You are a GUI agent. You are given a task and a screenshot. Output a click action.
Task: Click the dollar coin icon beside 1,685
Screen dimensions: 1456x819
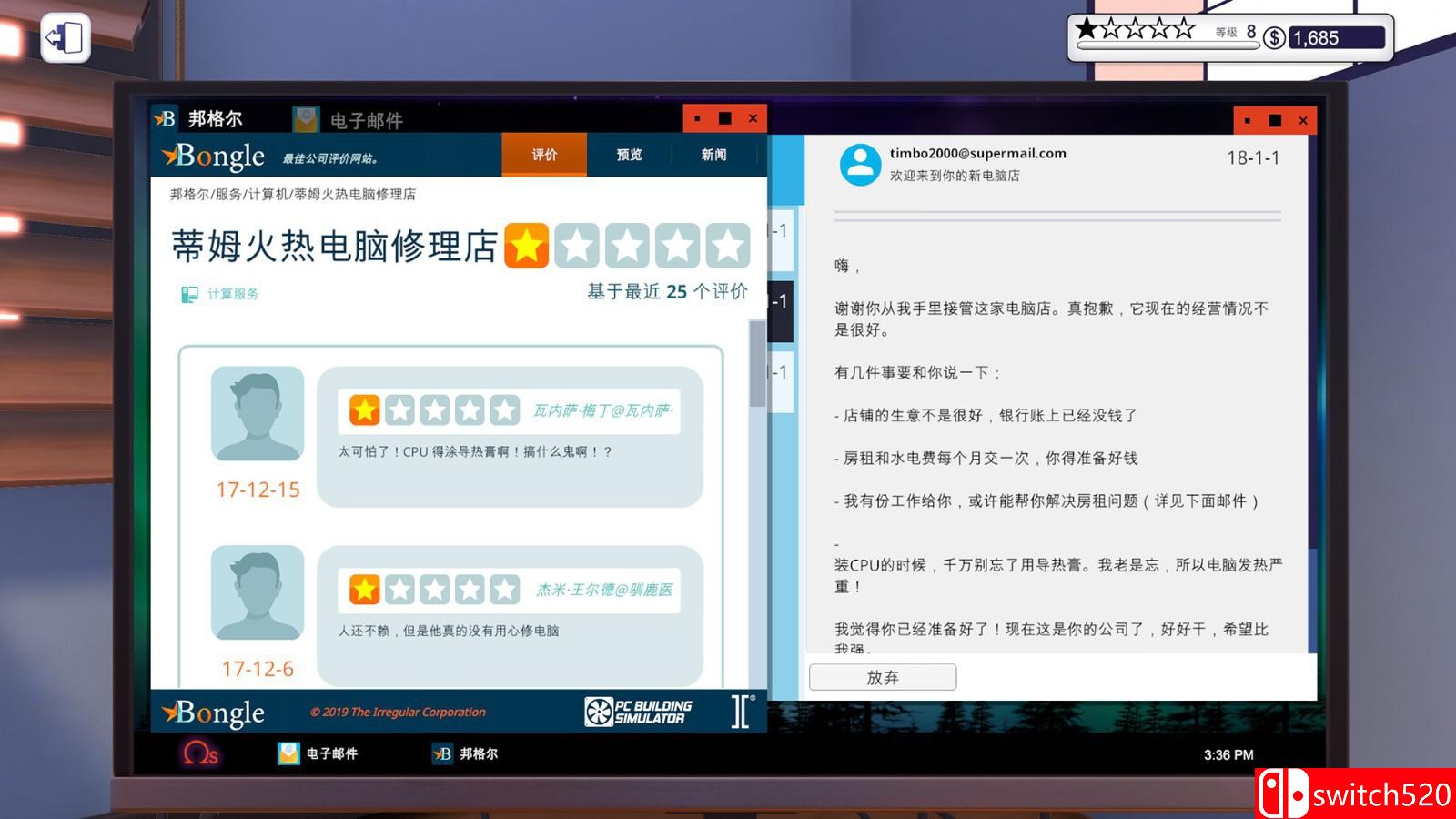[x=1274, y=37]
